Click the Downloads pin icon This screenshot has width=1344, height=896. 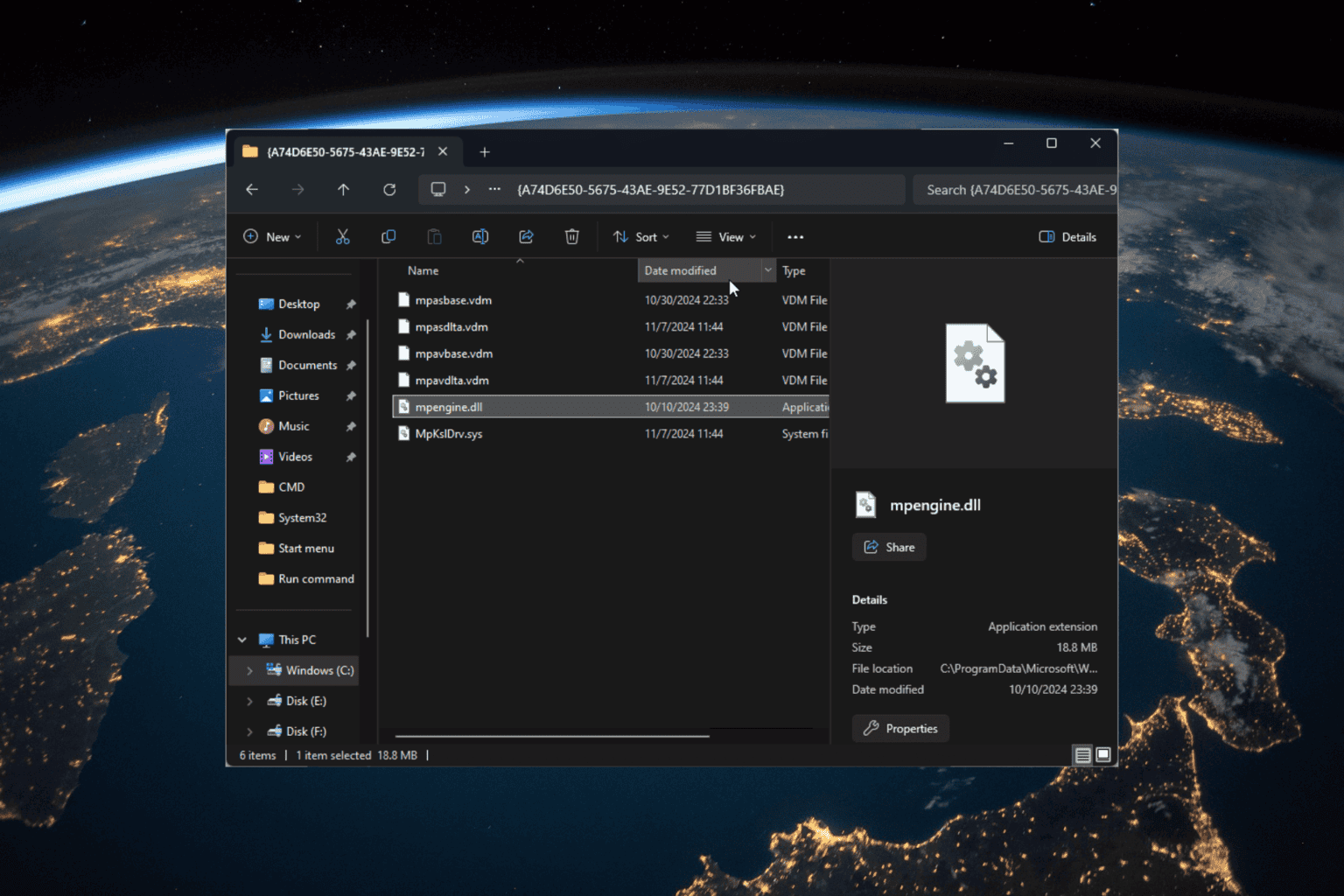click(x=351, y=335)
